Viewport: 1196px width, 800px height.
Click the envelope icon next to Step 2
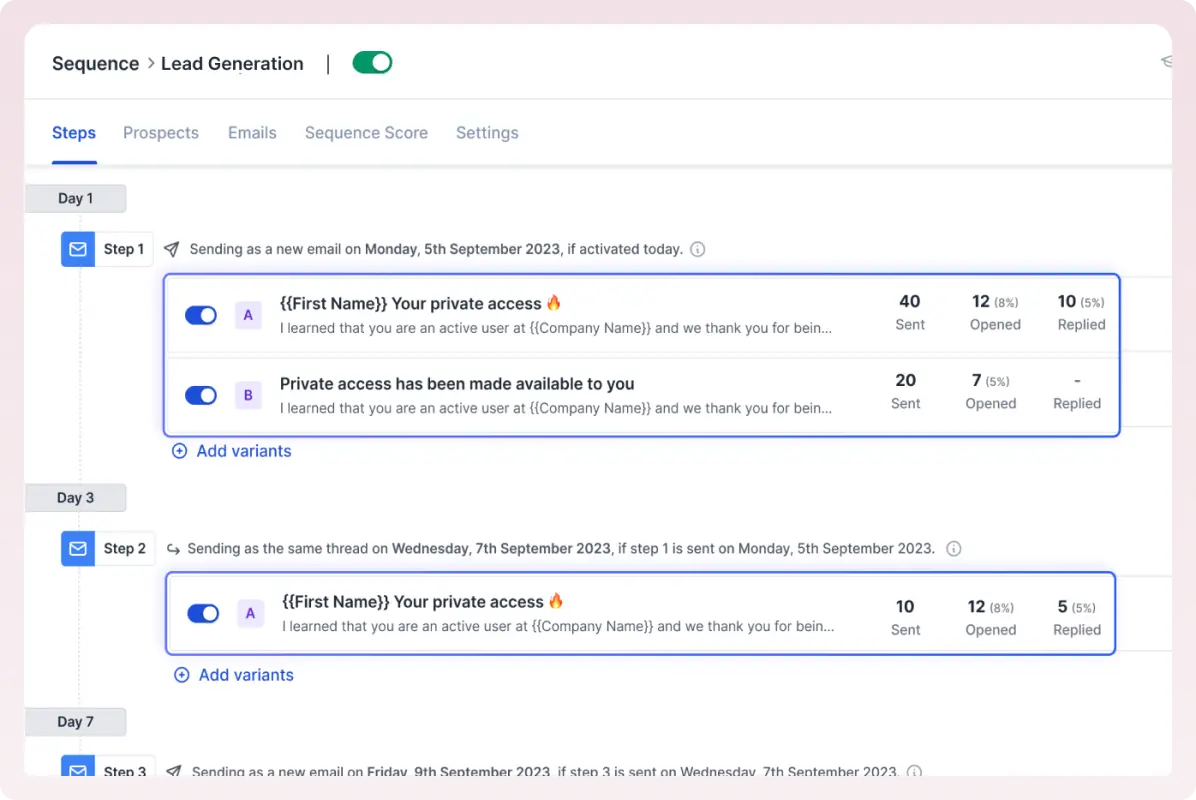point(78,548)
